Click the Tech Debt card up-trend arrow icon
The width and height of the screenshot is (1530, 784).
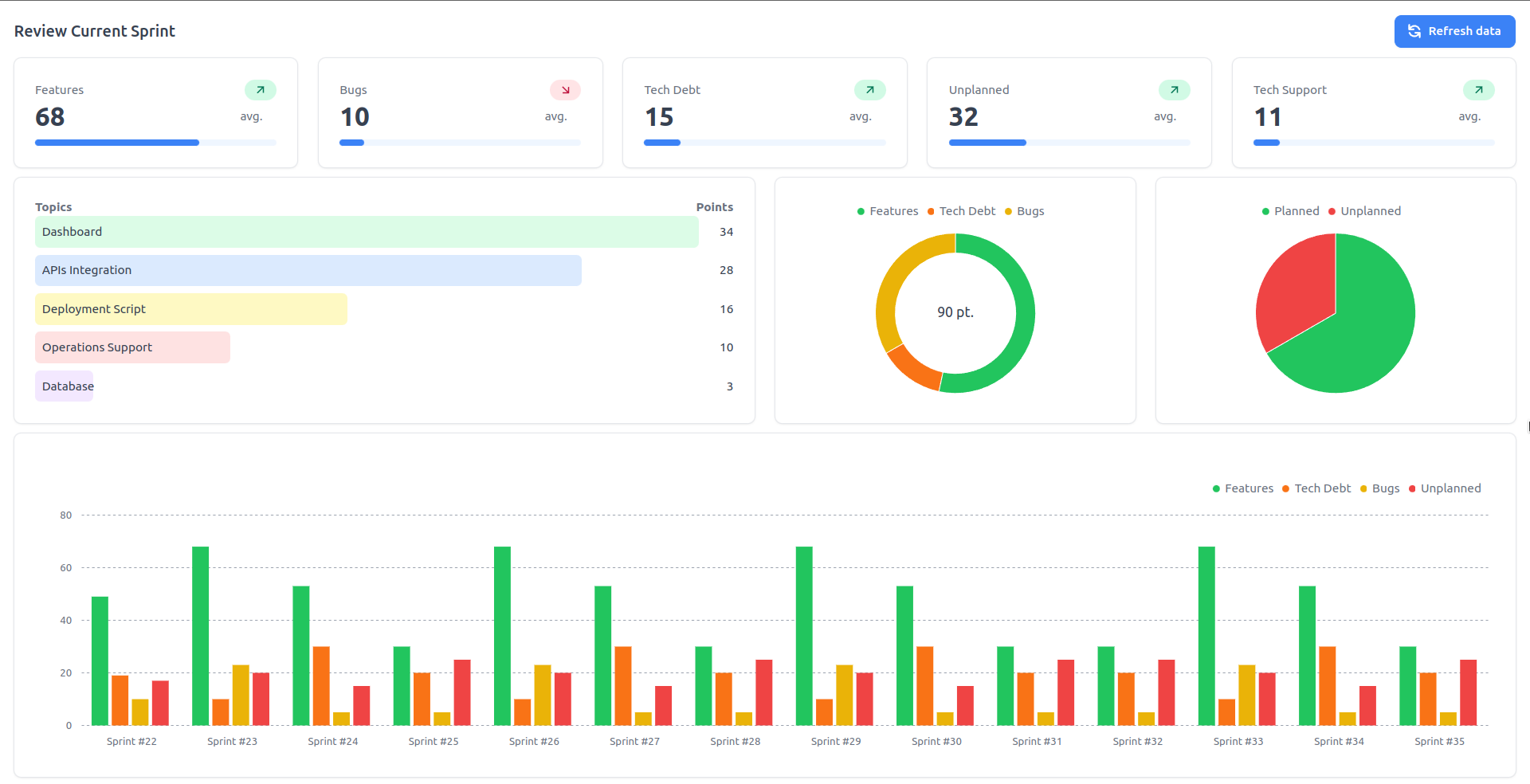click(870, 90)
